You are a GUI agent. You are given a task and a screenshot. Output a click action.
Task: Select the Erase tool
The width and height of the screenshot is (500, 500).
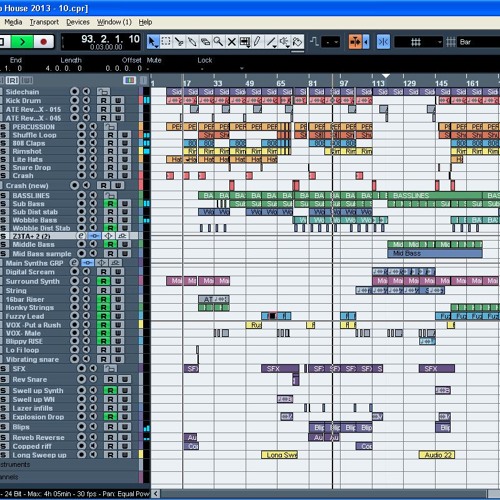click(x=205, y=42)
